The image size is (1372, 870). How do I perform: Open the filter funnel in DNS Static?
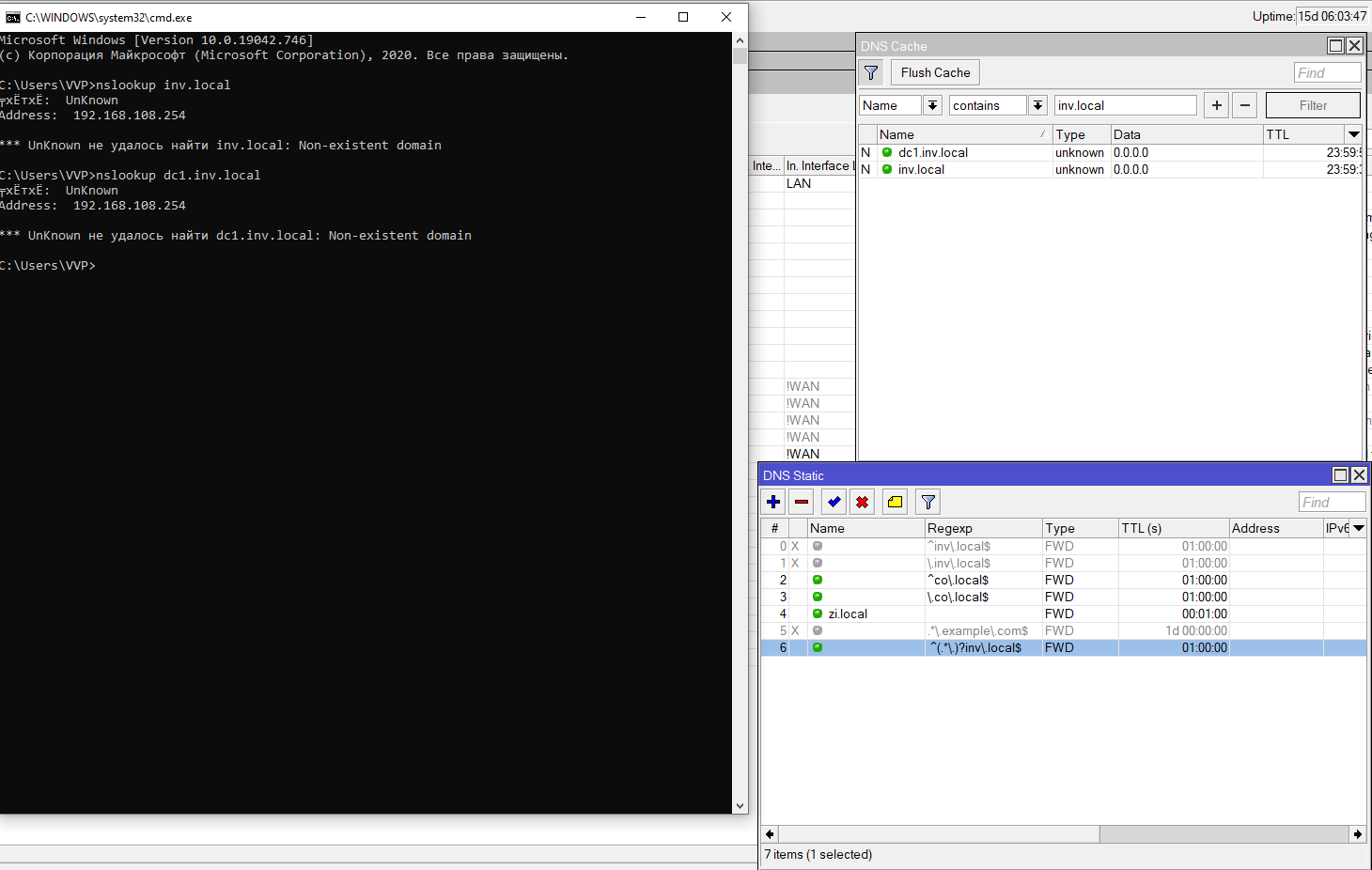928,502
